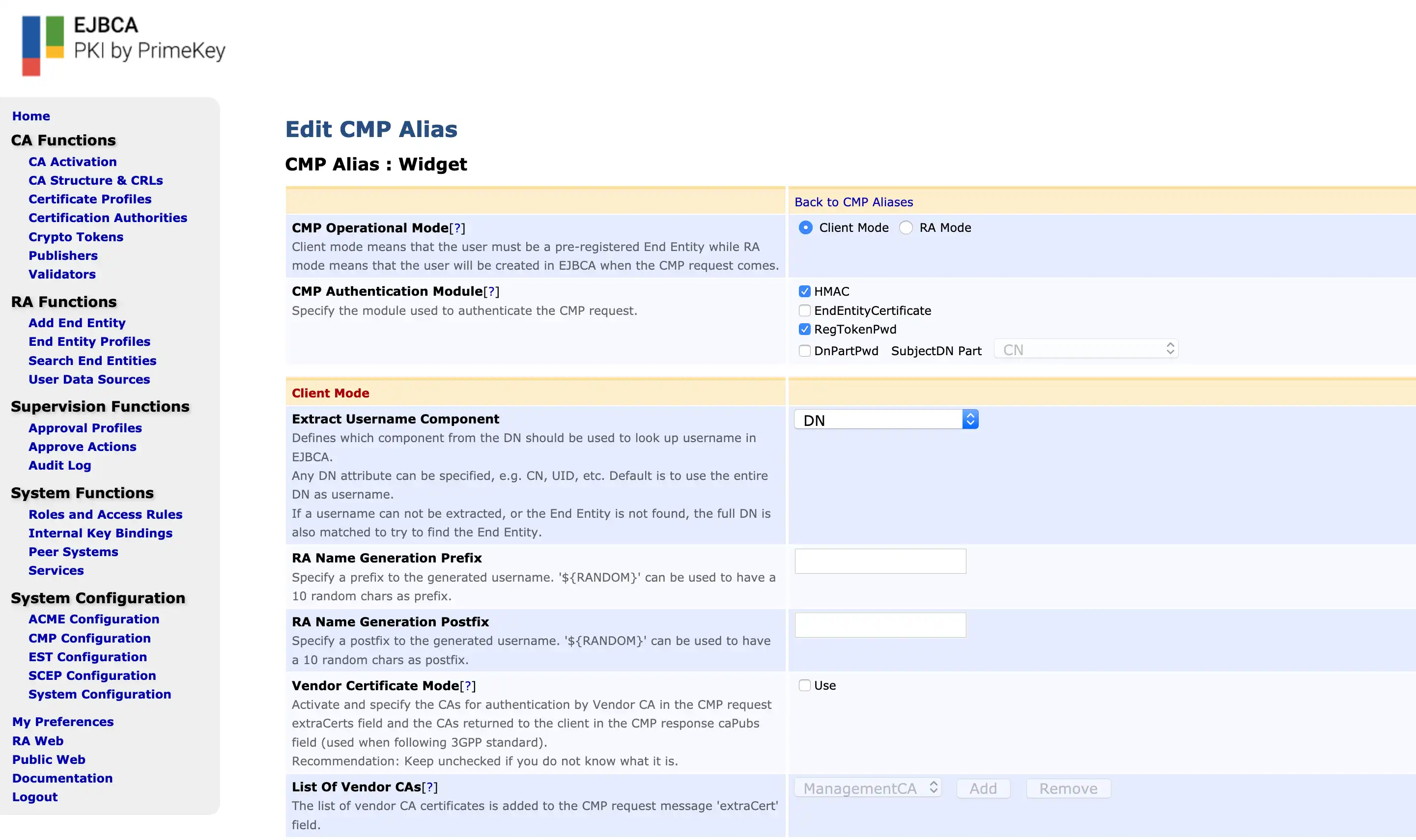This screenshot has height=840, width=1416.
Task: Click the RA Name Generation Postfix field
Action: coord(880,625)
